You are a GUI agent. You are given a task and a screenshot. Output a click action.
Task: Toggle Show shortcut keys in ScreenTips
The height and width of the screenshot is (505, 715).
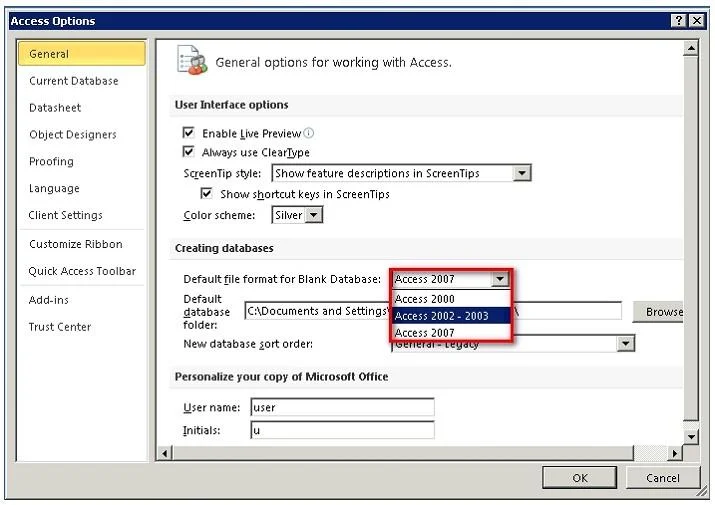[207, 193]
